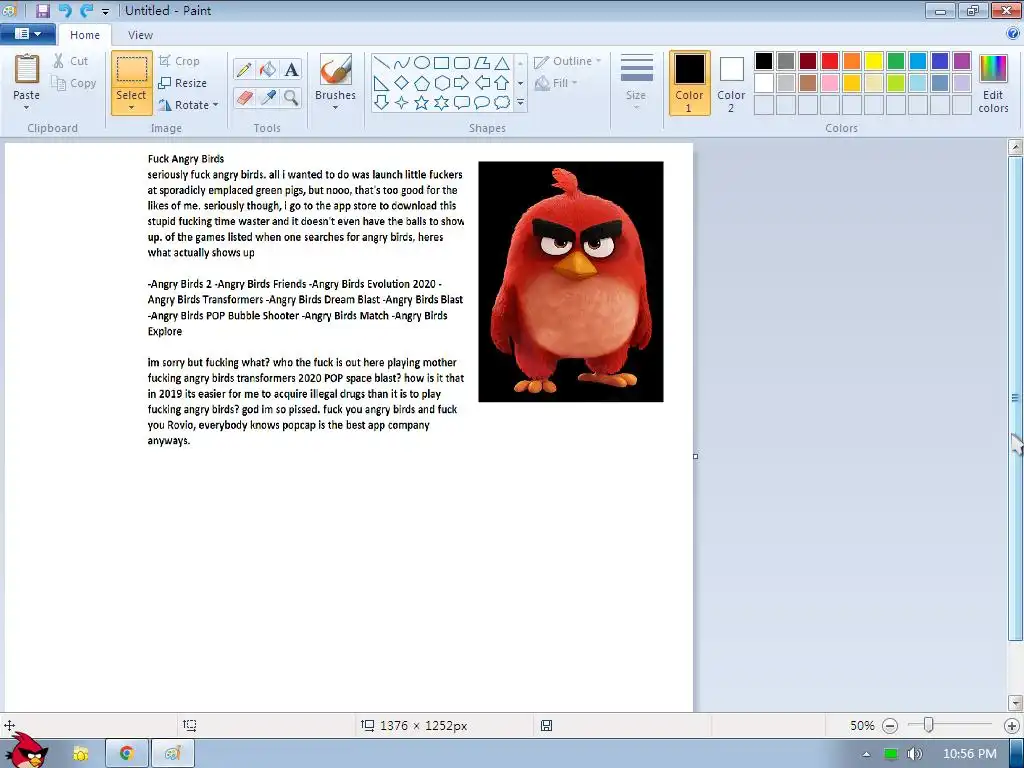Select the Color picker eyedropper

(268, 98)
